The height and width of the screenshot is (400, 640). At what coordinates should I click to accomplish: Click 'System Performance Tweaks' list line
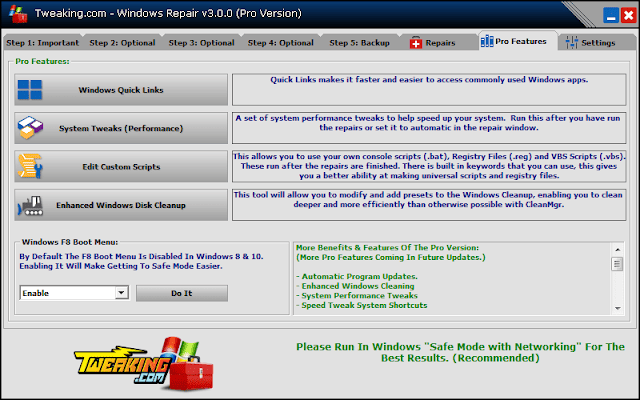click(357, 296)
